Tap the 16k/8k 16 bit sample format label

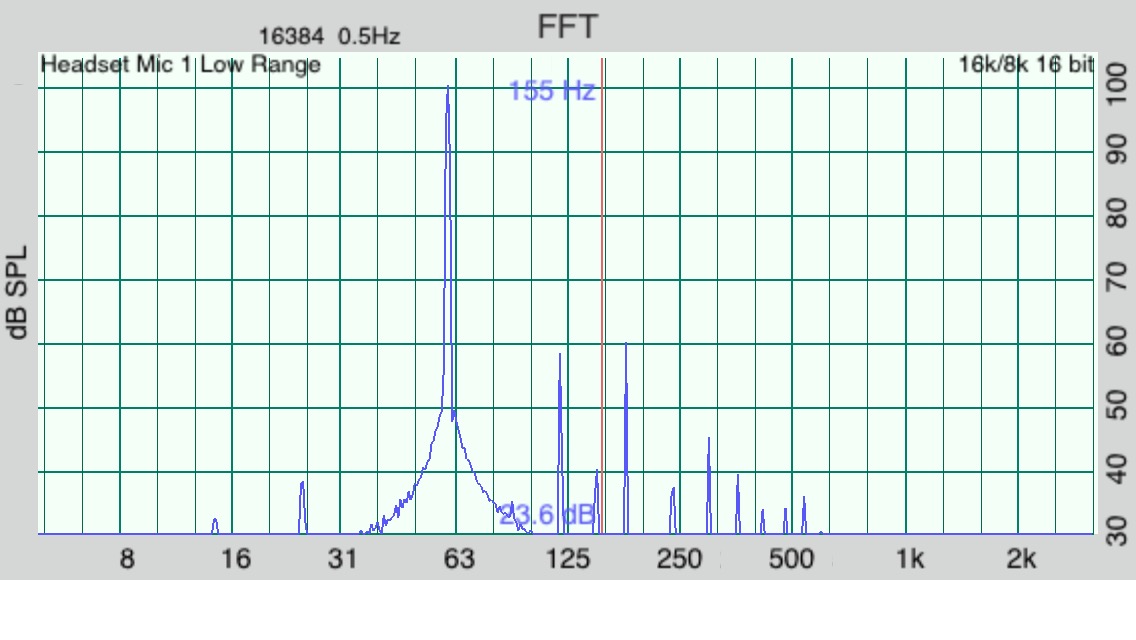click(1026, 65)
